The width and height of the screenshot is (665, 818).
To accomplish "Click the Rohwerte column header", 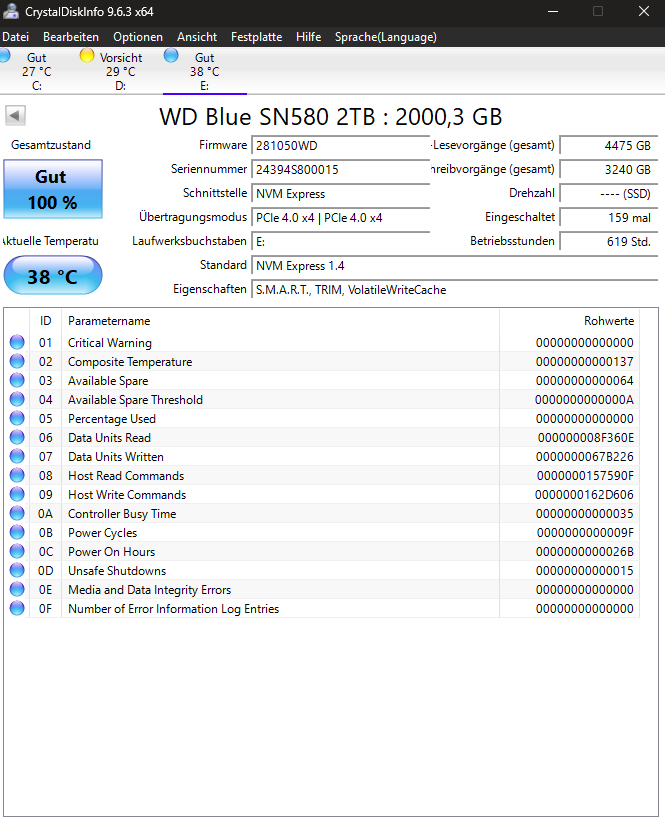I will click(569, 320).
